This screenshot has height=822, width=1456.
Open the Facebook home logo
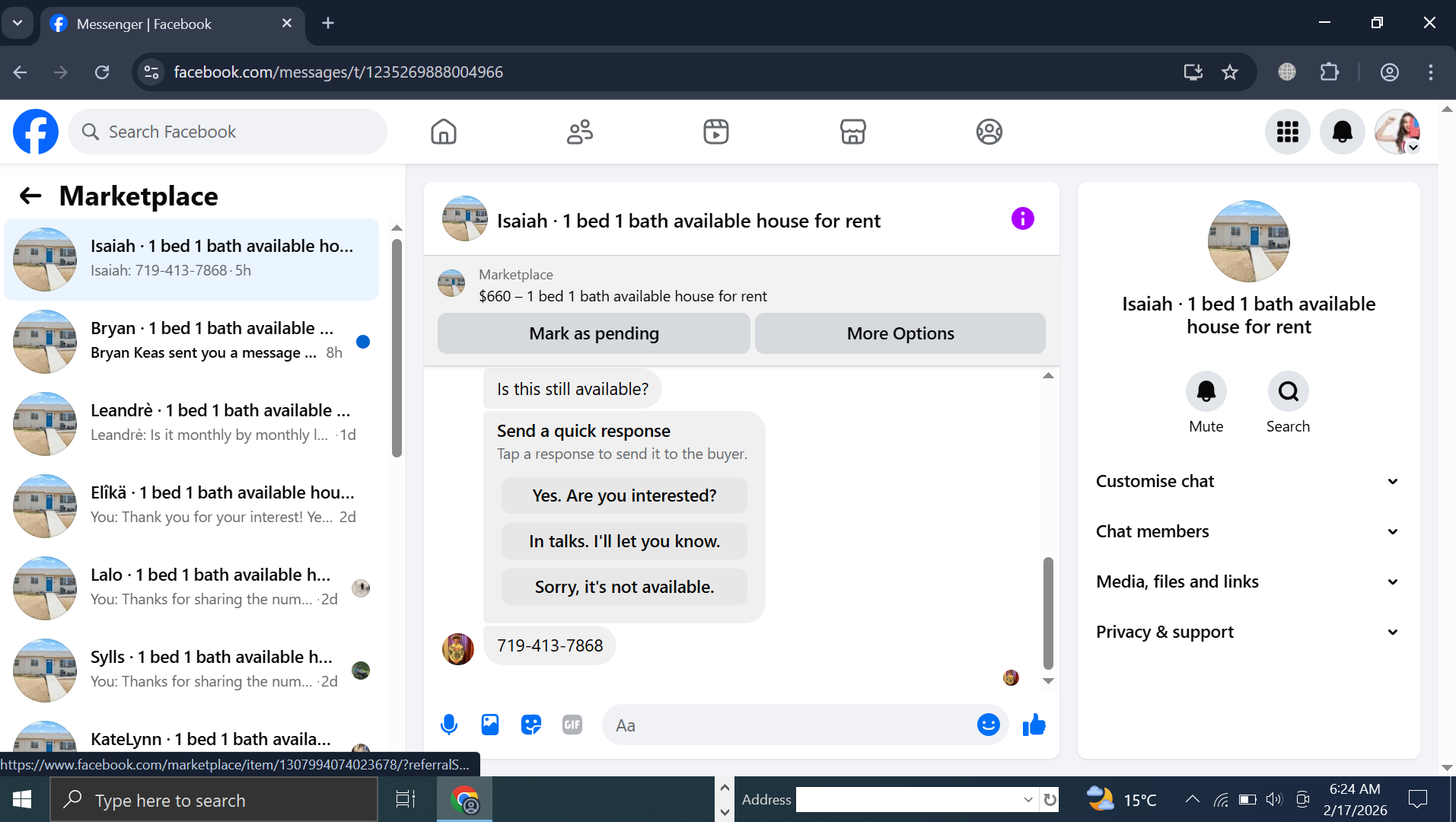click(x=36, y=132)
